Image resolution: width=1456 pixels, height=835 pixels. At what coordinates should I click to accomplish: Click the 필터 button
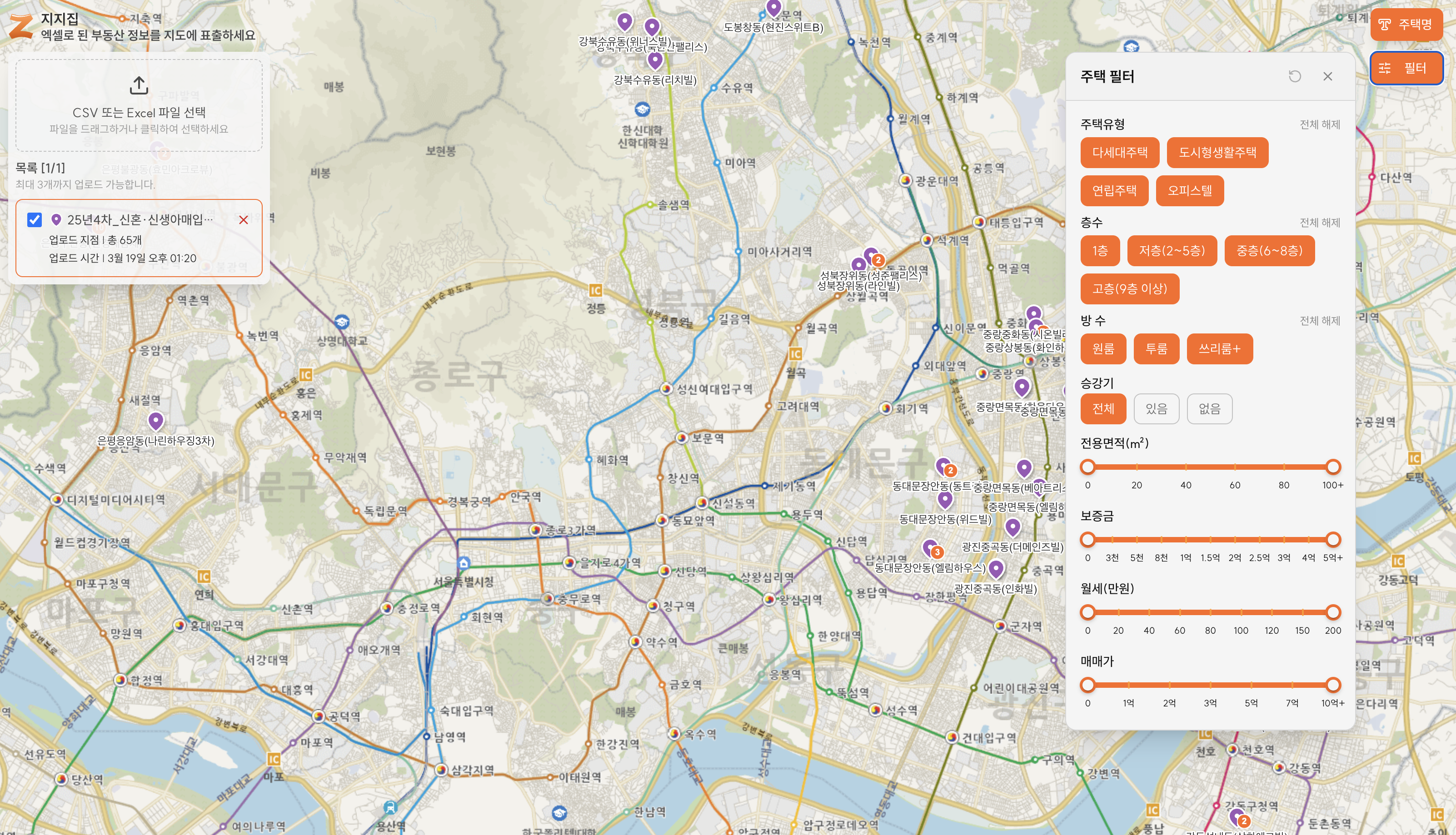pyautogui.click(x=1406, y=68)
